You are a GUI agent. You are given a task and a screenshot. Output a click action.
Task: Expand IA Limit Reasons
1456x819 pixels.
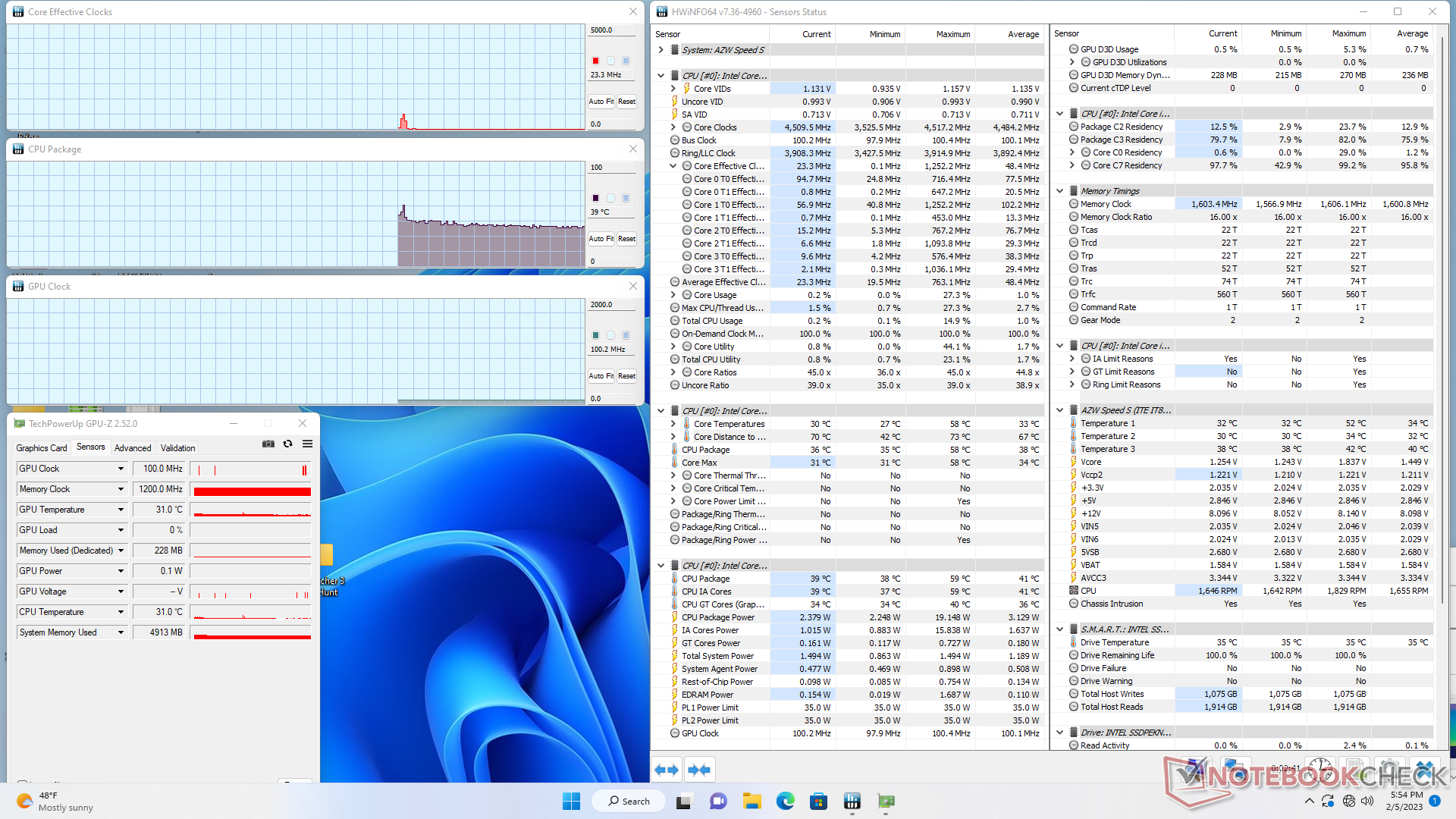(x=1072, y=359)
